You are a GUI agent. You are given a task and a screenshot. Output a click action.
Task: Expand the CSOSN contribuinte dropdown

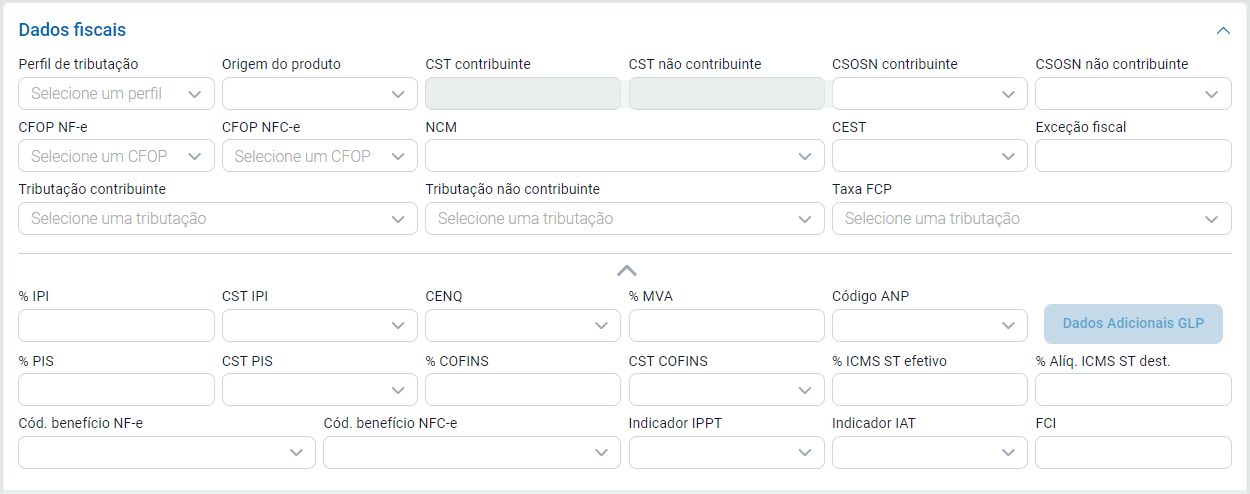pyautogui.click(x=929, y=94)
